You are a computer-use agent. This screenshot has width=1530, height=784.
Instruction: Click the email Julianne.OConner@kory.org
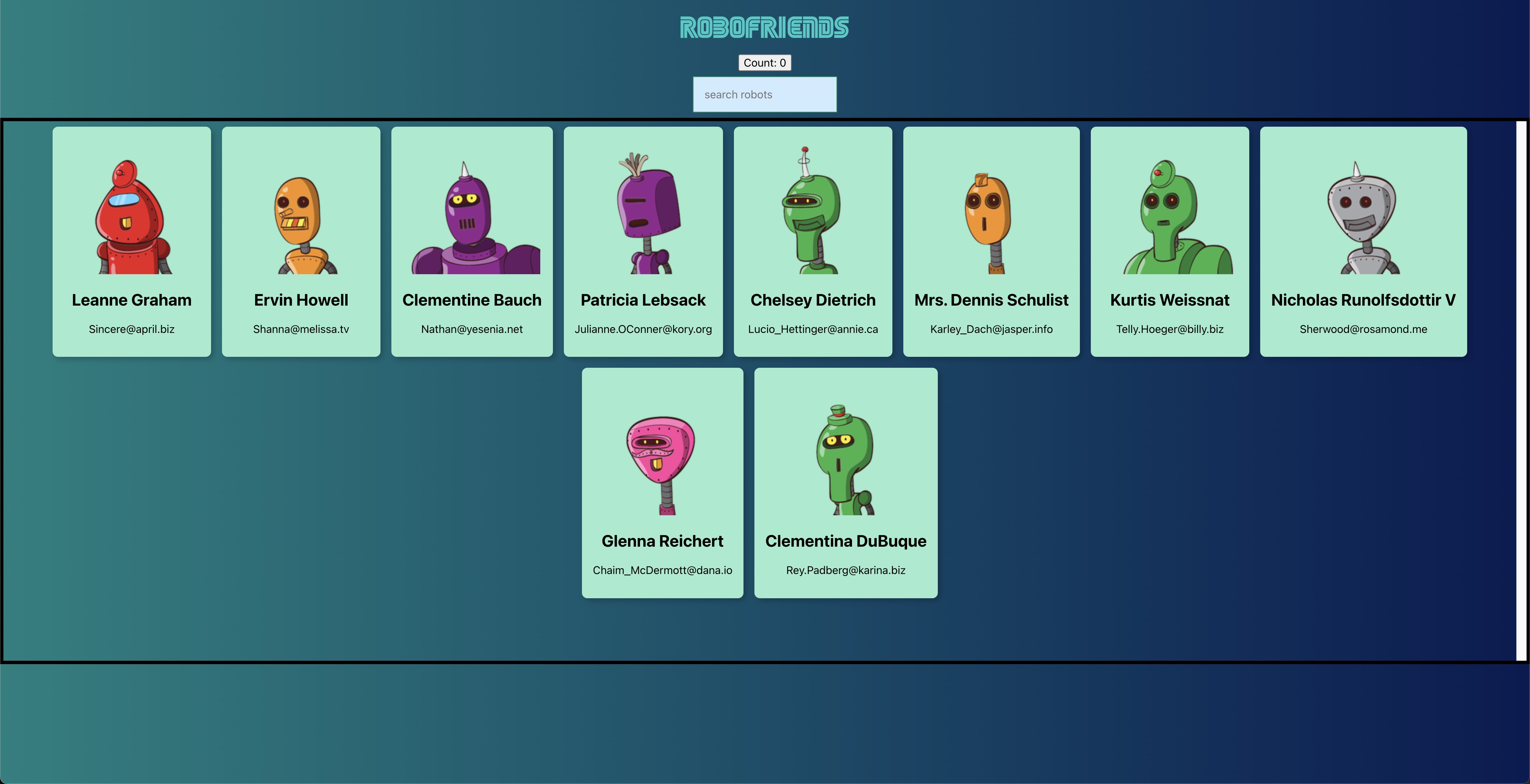pos(643,329)
